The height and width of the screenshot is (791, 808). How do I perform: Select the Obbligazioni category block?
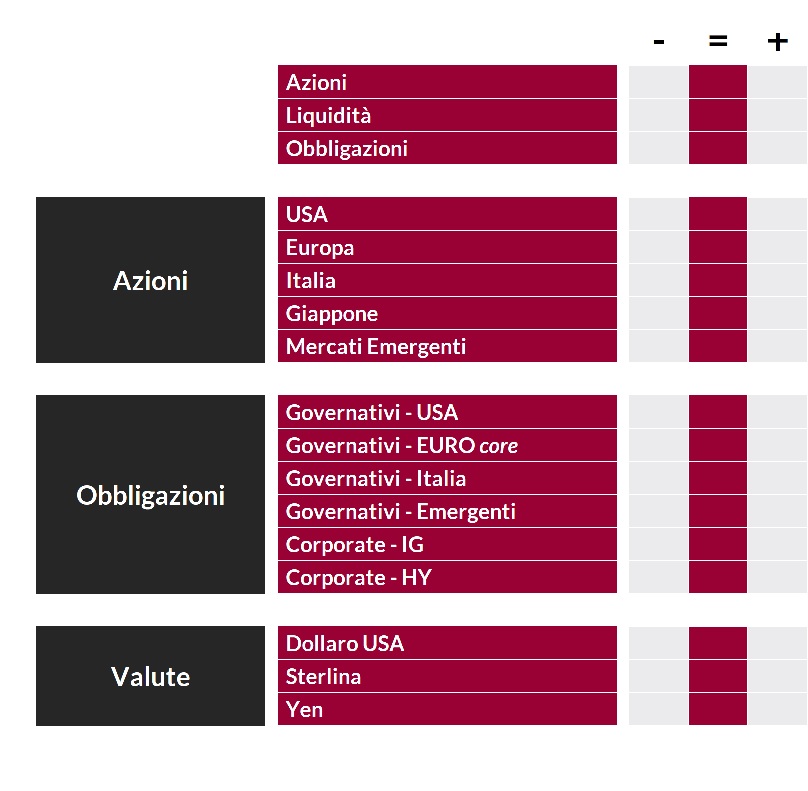150,495
